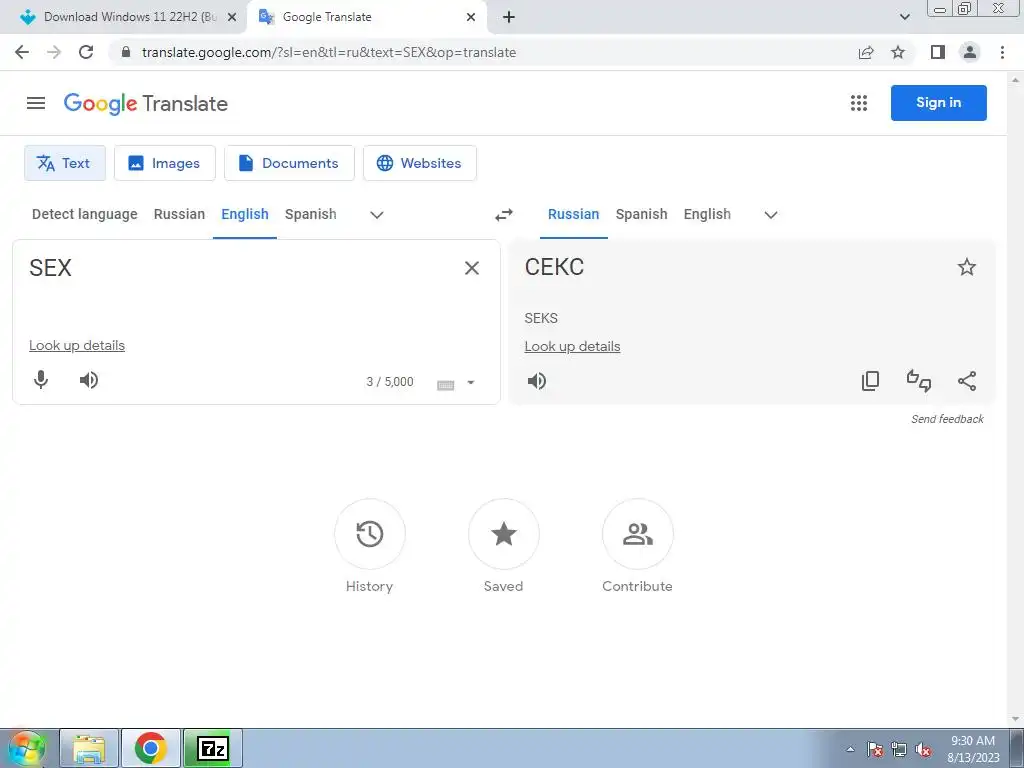Switch to Documents translation mode
This screenshot has width=1024, height=768.
[289, 163]
